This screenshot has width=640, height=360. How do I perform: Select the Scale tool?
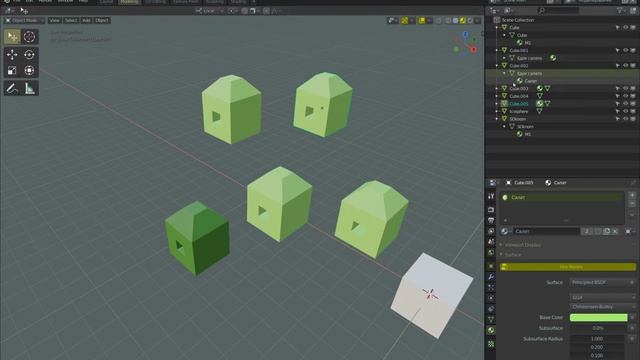(12, 71)
